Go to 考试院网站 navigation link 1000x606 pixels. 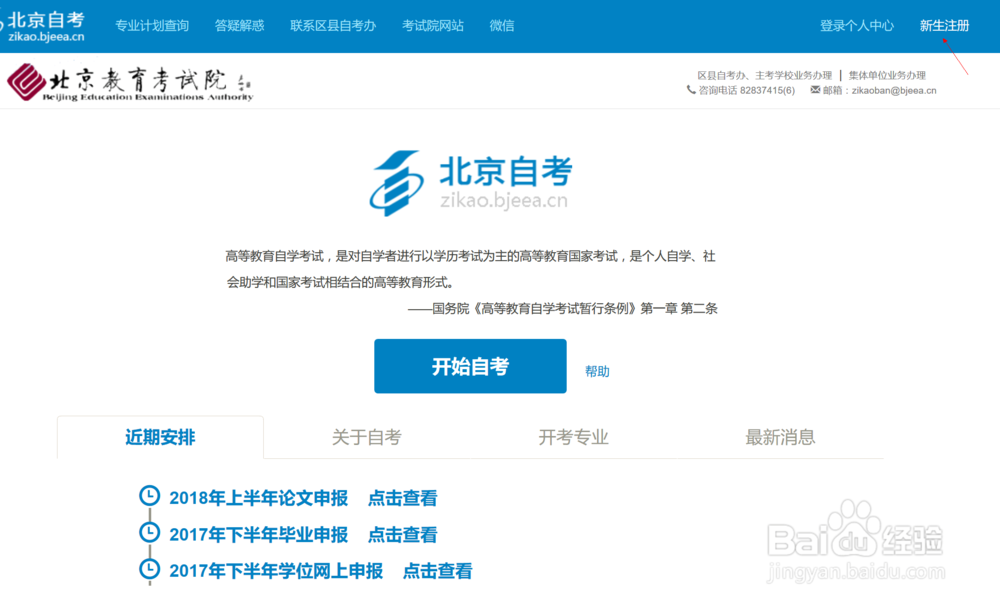(432, 26)
